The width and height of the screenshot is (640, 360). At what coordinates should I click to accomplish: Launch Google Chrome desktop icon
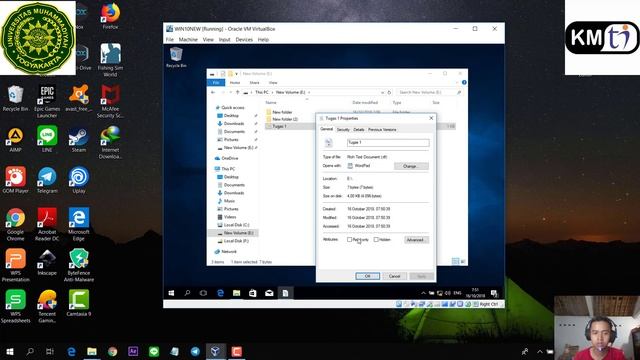click(15, 224)
